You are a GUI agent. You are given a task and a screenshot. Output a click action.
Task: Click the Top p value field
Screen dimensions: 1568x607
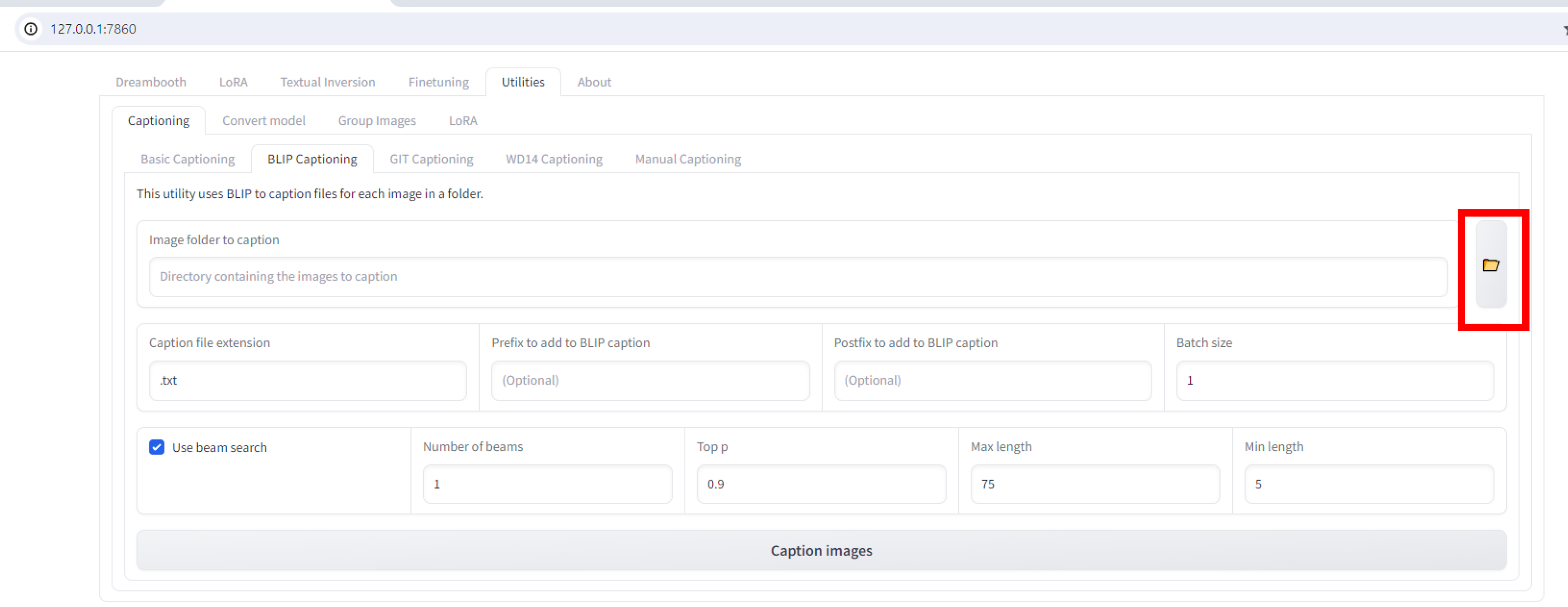[x=821, y=484]
